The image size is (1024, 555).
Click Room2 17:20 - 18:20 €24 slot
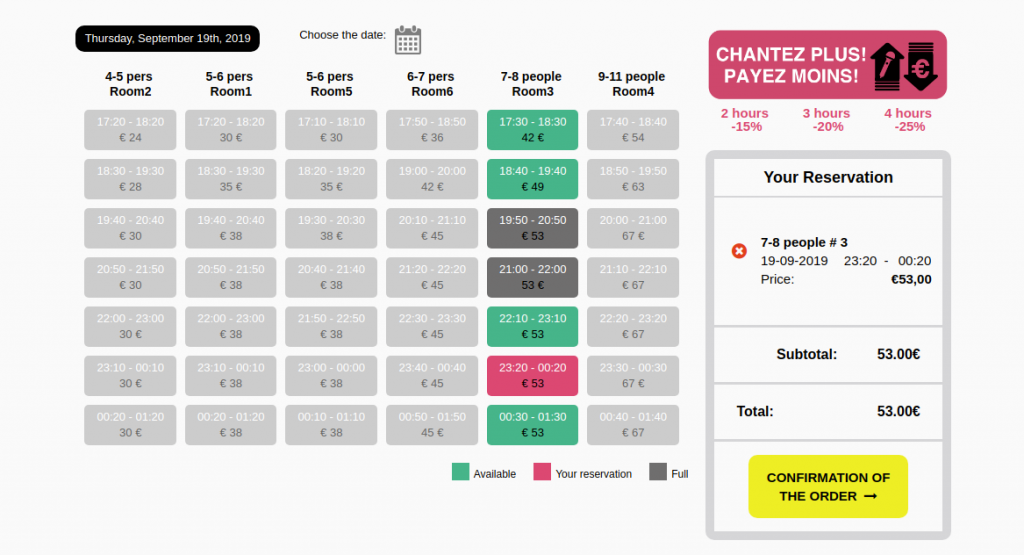point(130,130)
